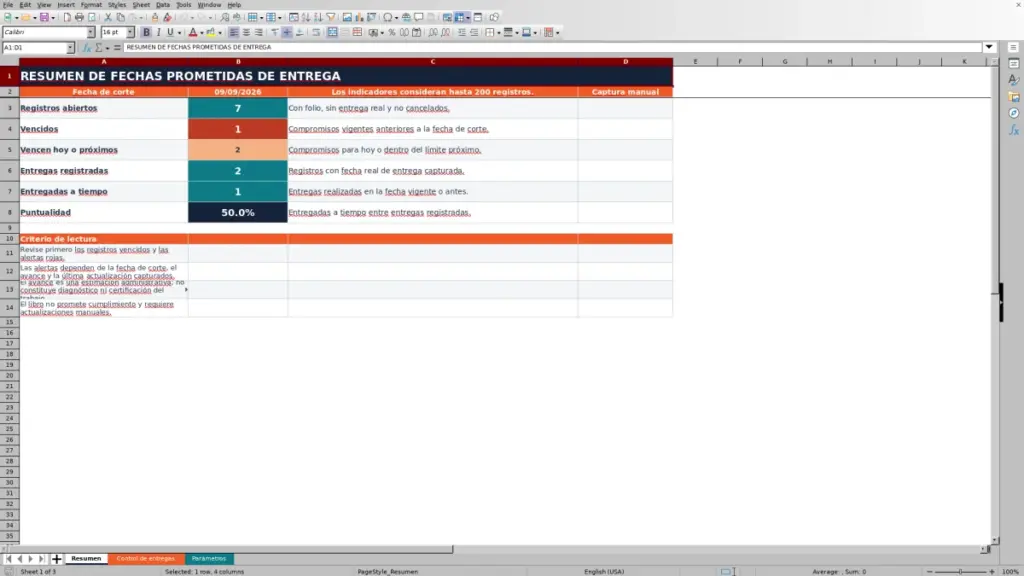Click the Merge and Center Cells icon
This screenshot has height=576, width=1024.
click(x=332, y=33)
